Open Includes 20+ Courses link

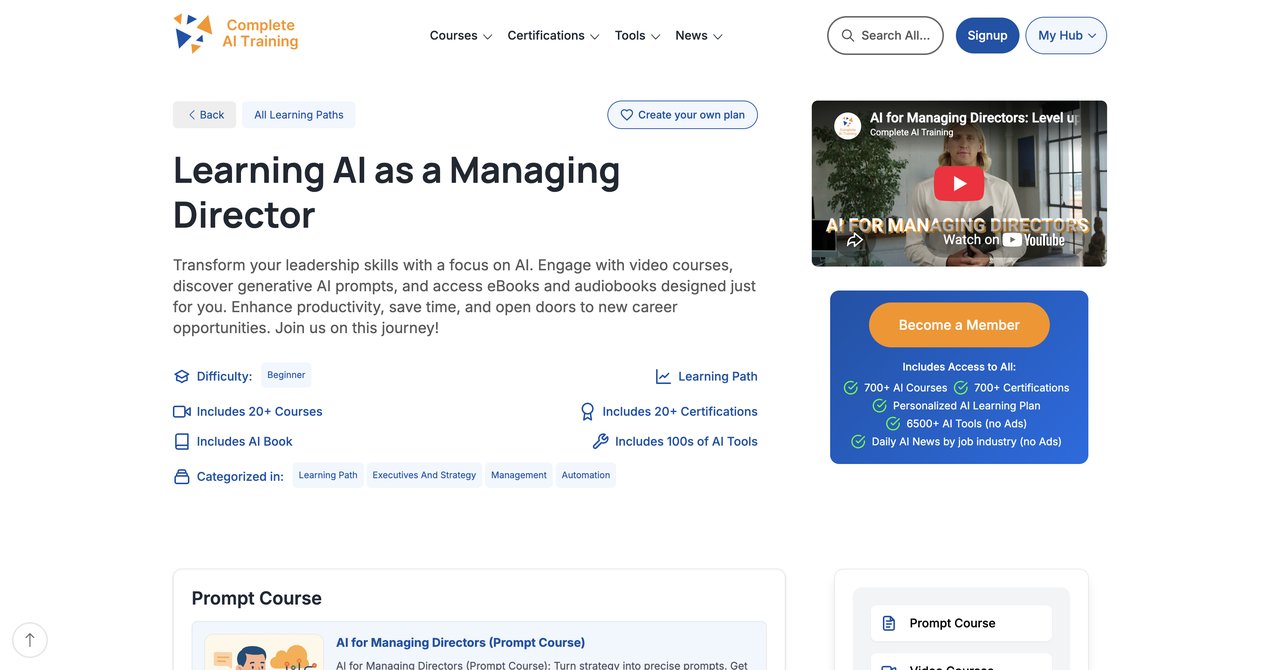pos(259,412)
